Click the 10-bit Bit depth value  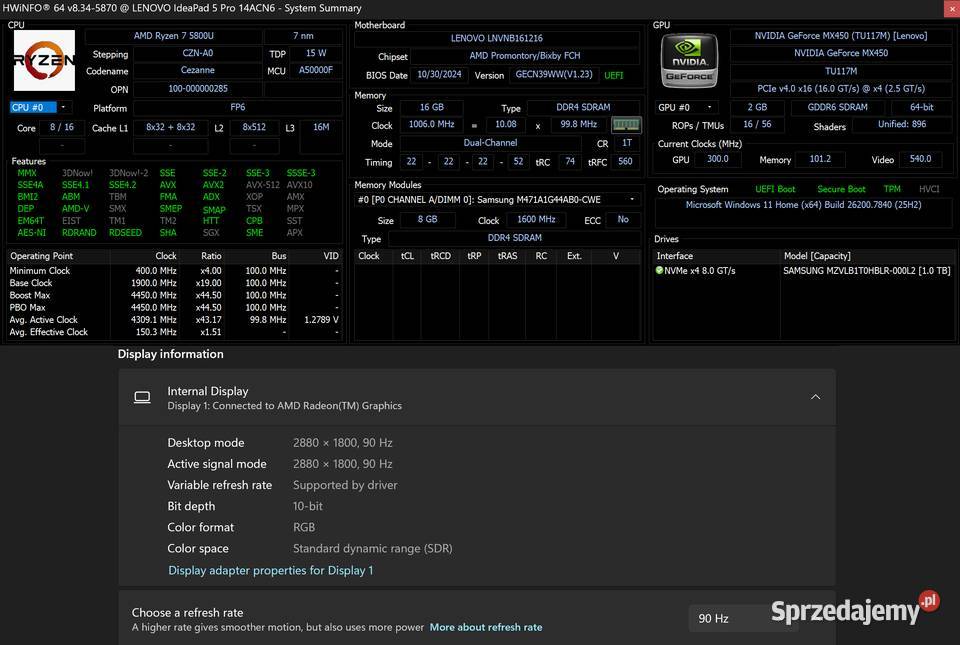307,506
